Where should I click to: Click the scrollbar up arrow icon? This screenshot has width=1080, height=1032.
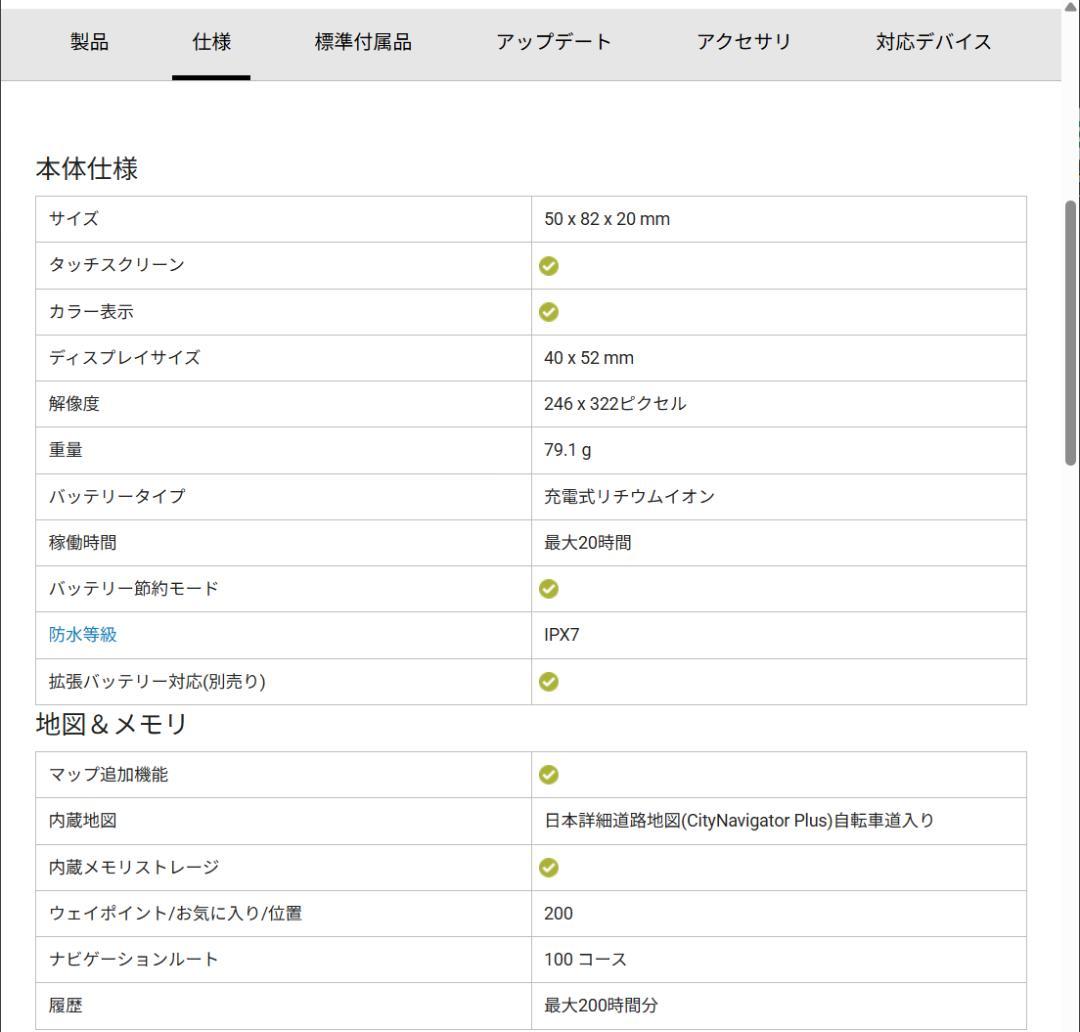click(1071, 8)
